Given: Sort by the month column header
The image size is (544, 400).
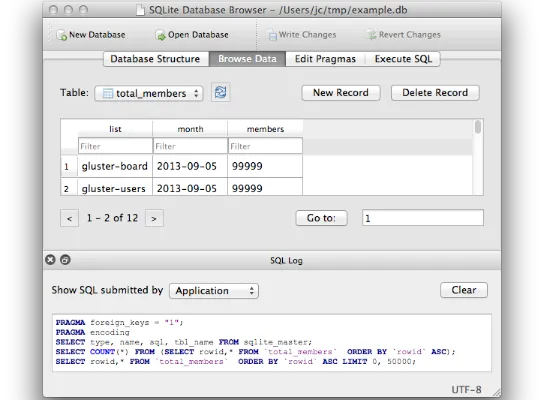Looking at the screenshot, I should click(x=190, y=129).
